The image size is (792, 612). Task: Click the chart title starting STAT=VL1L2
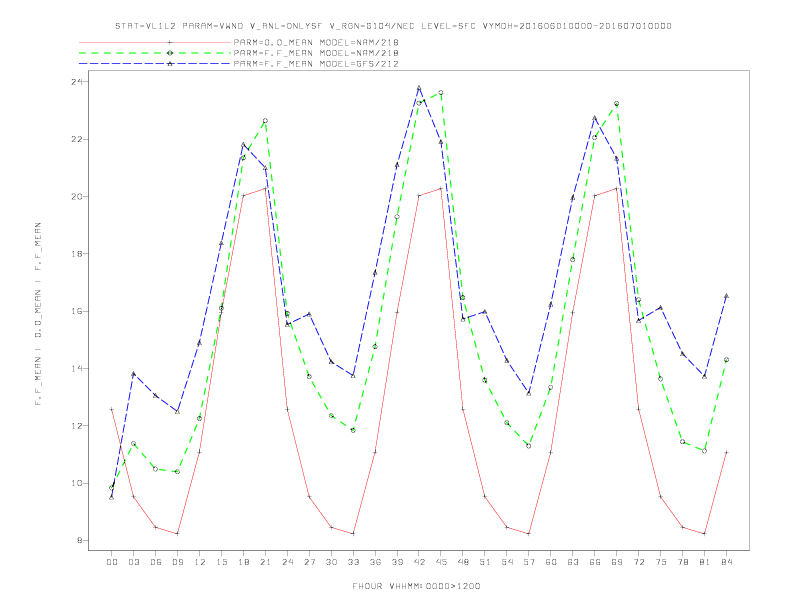[x=393, y=26]
